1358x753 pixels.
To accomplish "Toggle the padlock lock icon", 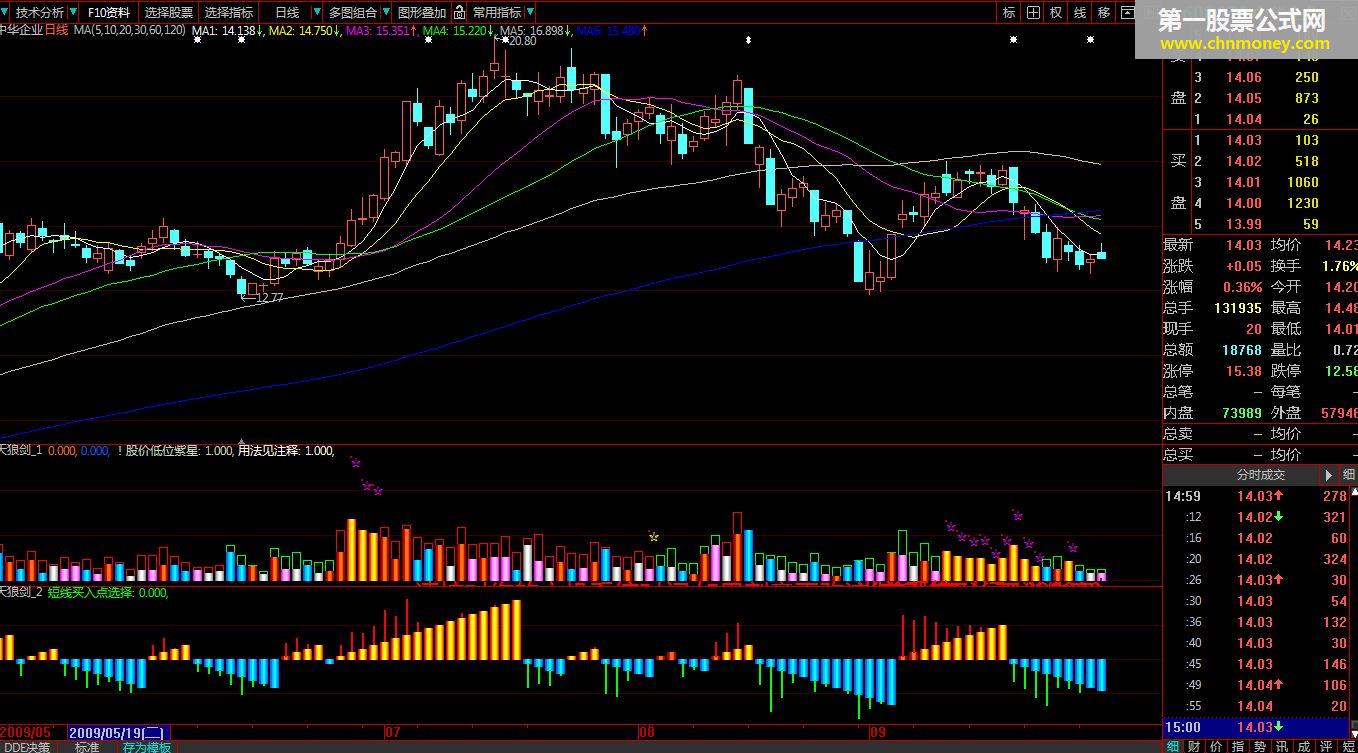I will [x=459, y=13].
